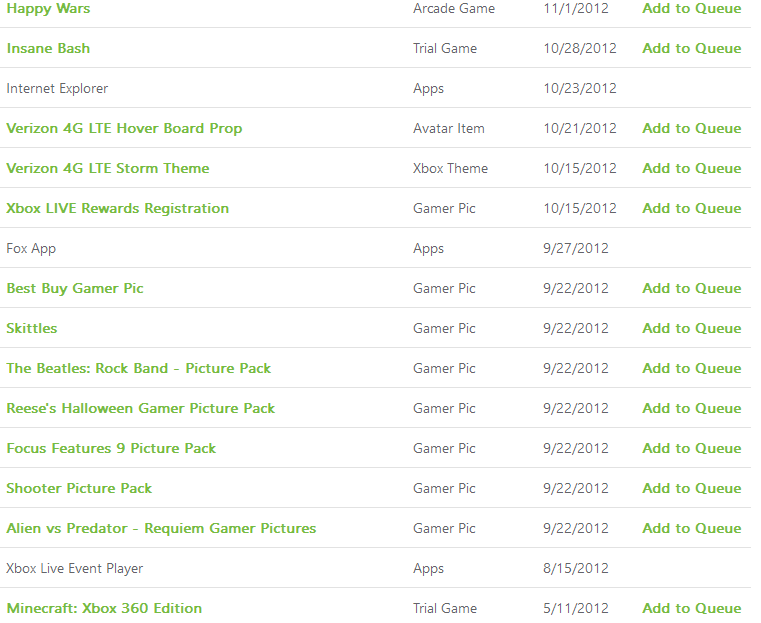761x623 pixels.
Task: Open the Insane Bash title link
Action: pyautogui.click(x=48, y=49)
